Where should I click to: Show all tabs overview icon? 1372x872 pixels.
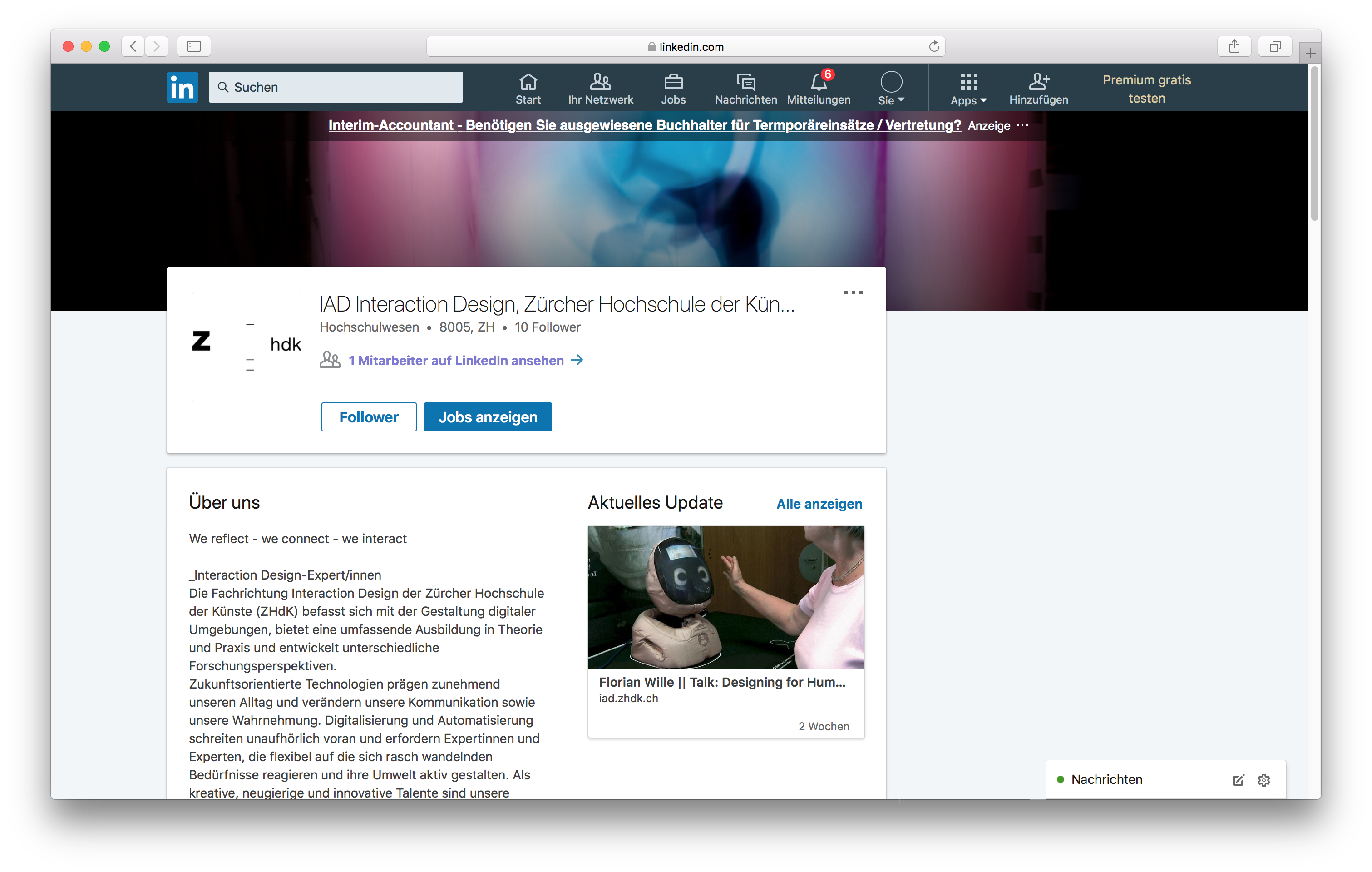click(x=1274, y=46)
